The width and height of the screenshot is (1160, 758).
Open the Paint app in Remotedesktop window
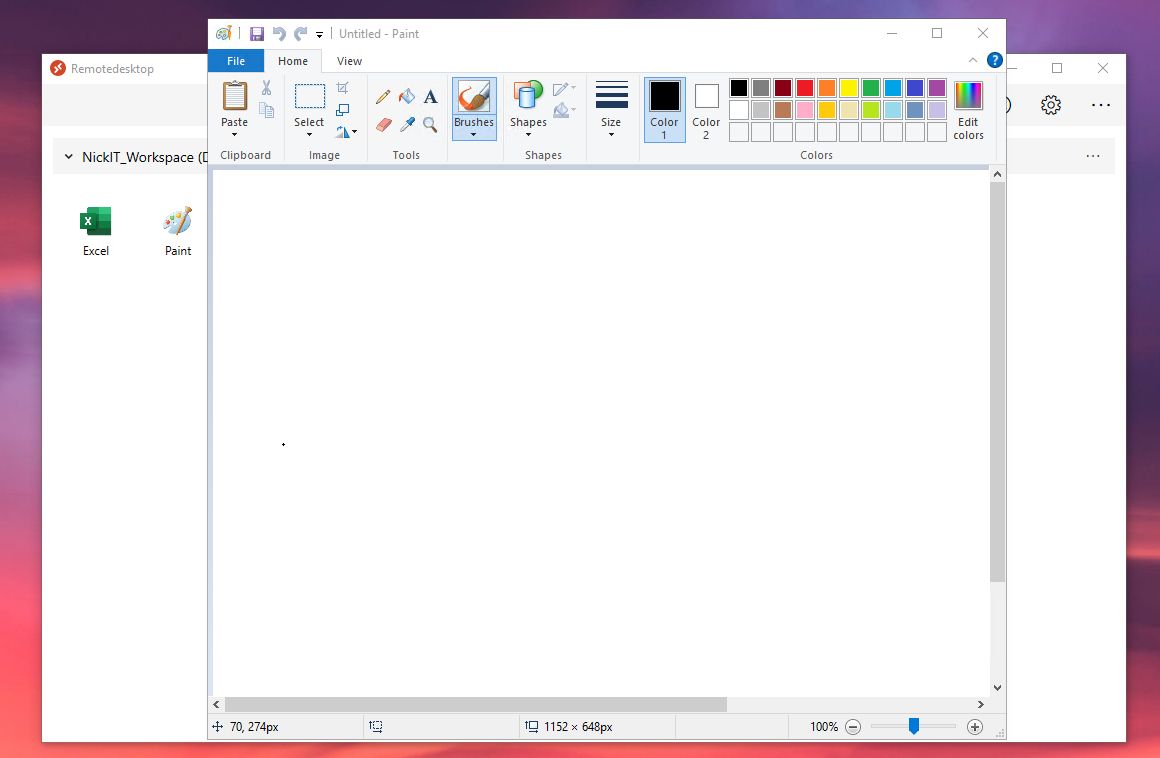pos(178,231)
